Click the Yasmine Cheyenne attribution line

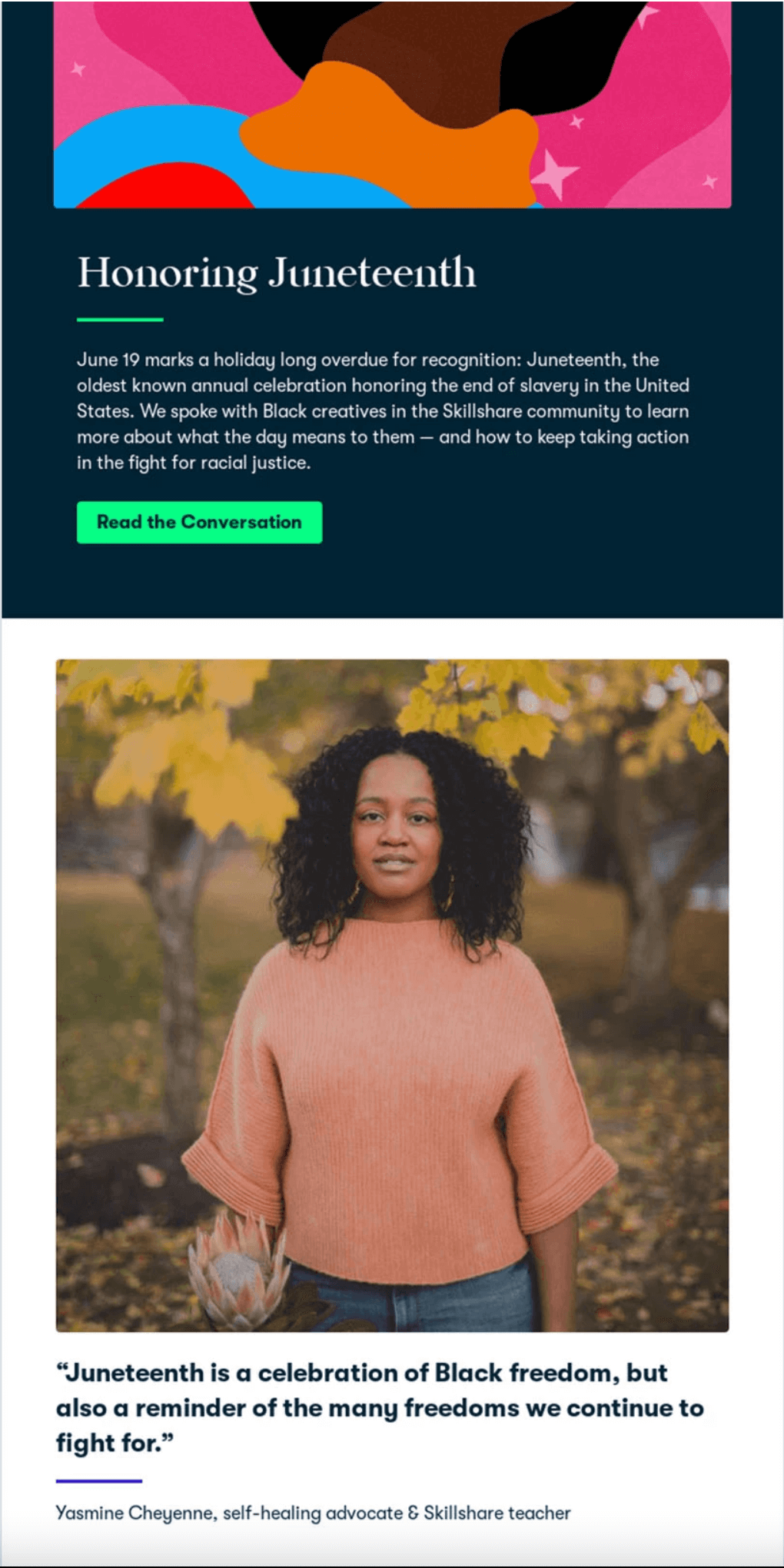(x=313, y=1513)
